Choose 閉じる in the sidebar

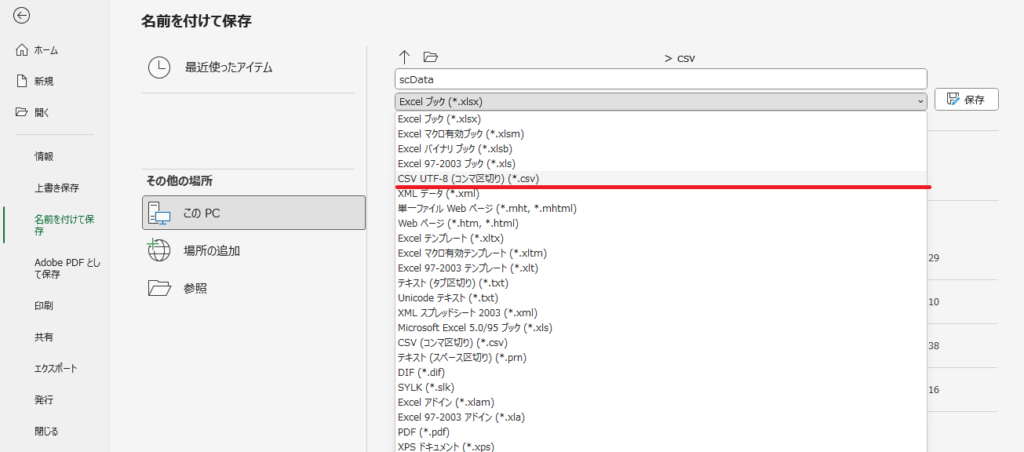tap(46, 431)
